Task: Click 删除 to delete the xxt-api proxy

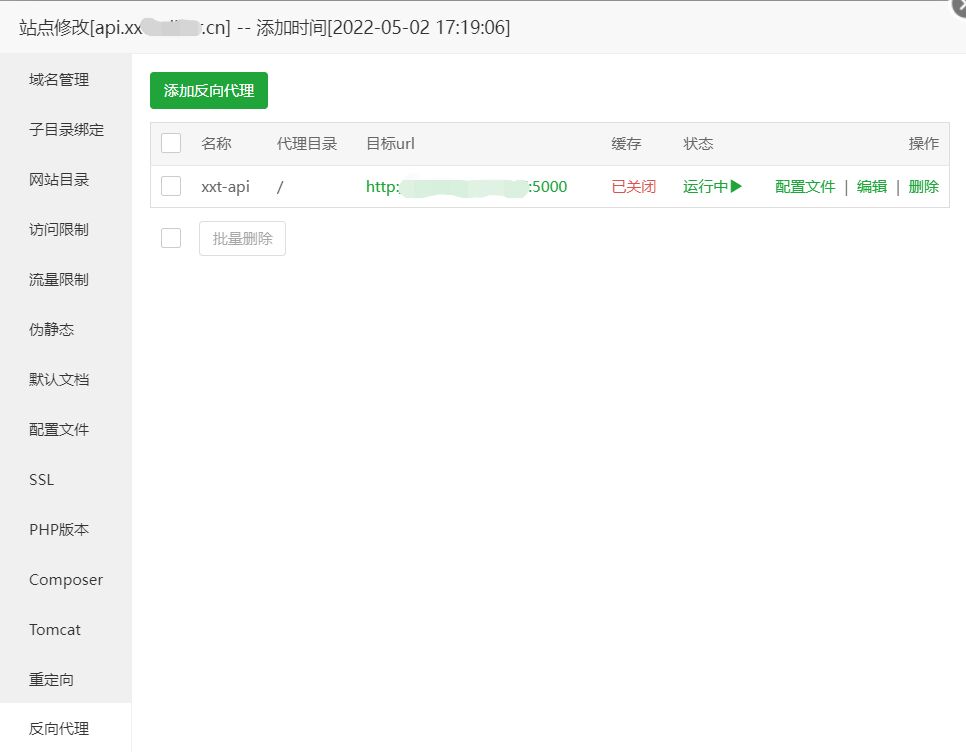Action: pyautogui.click(x=923, y=186)
